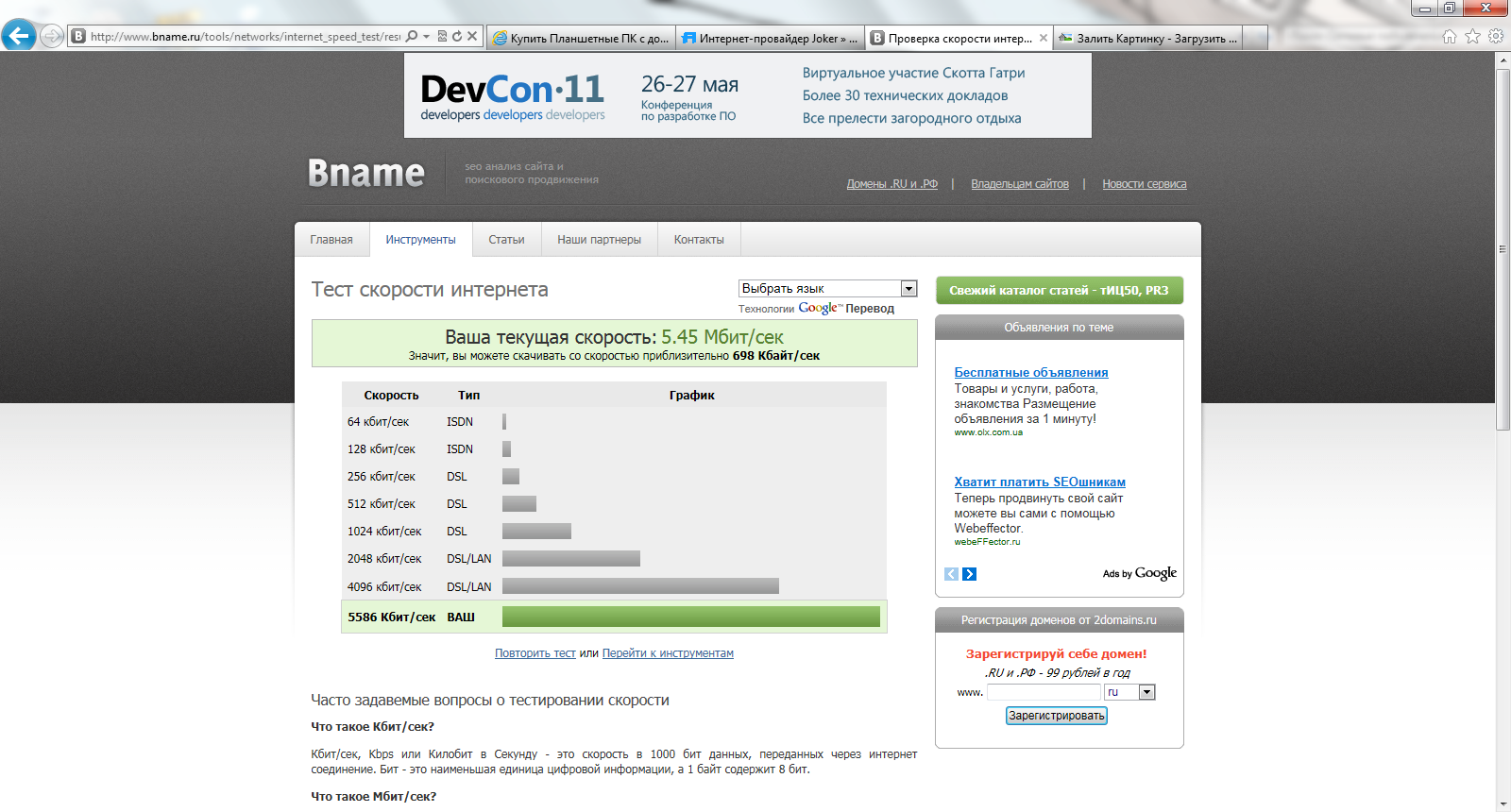Open browser Tools gear icon

(1496, 37)
